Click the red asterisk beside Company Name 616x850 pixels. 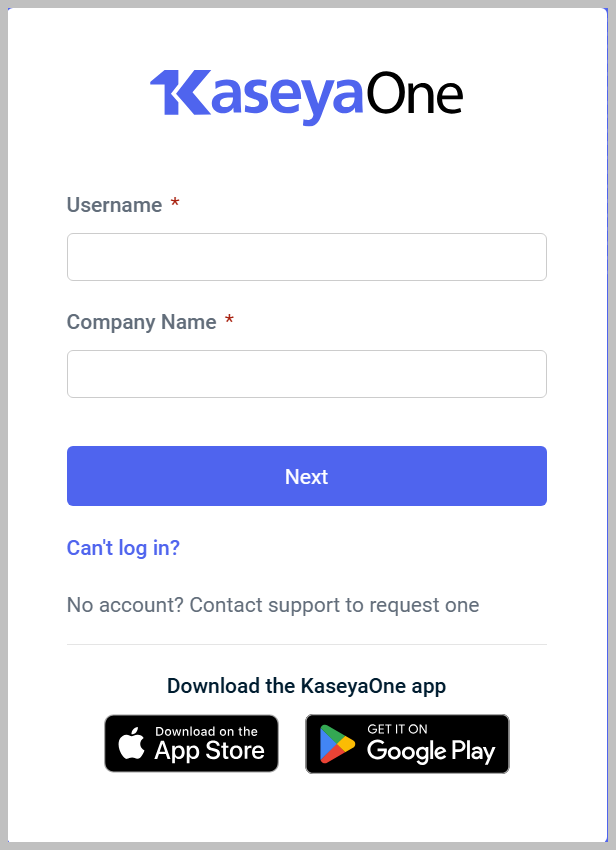click(x=229, y=319)
